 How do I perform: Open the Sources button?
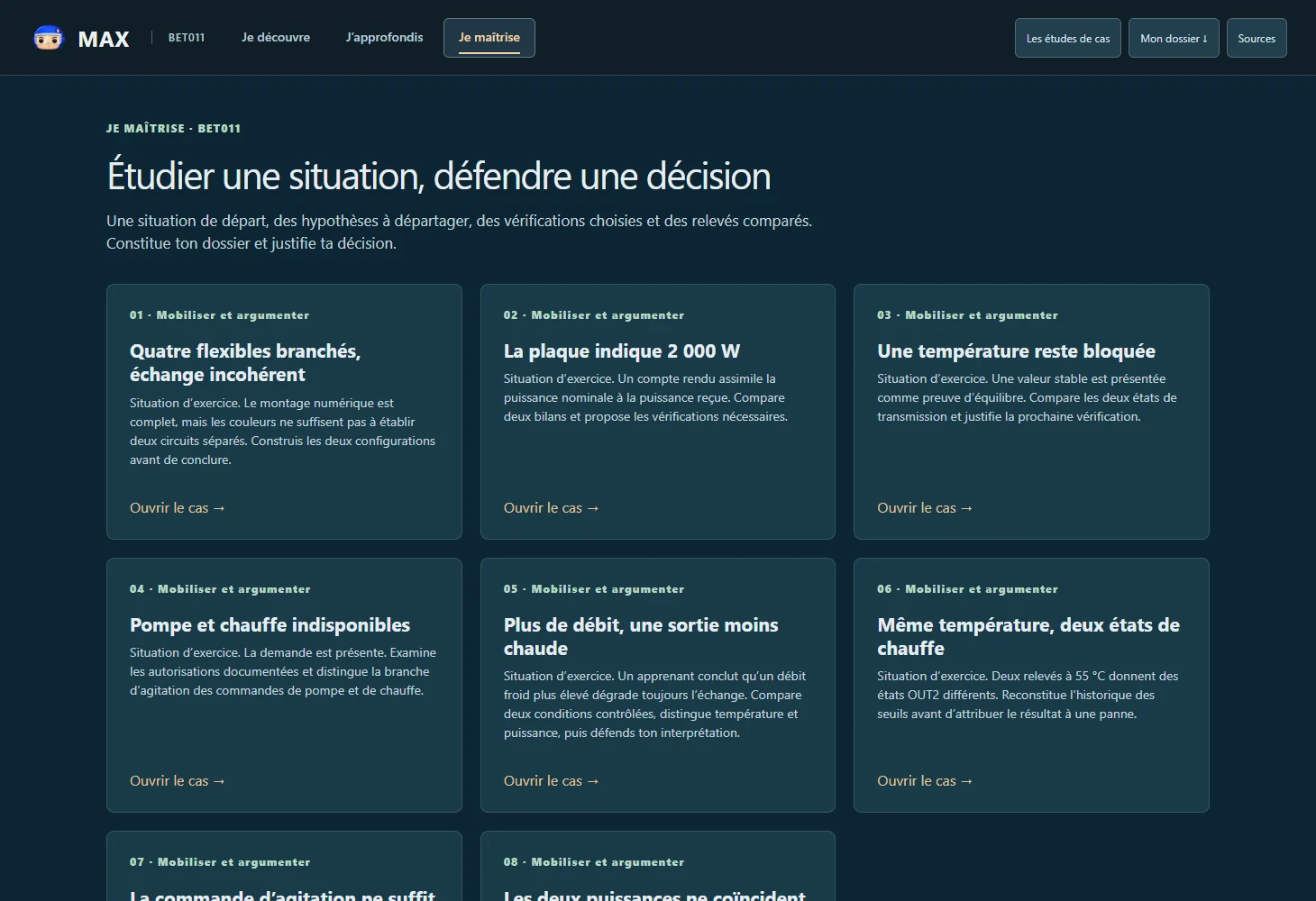(1257, 38)
